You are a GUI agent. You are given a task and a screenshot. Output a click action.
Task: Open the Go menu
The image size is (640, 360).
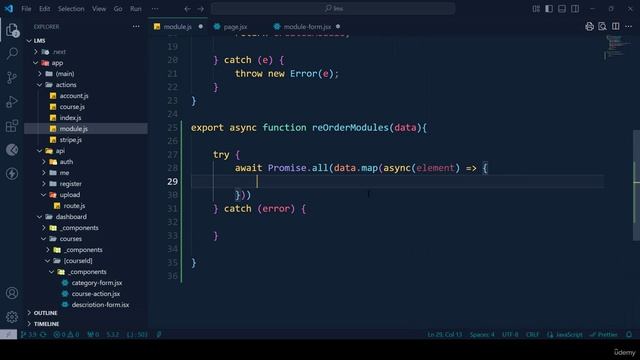pyautogui.click(x=118, y=9)
